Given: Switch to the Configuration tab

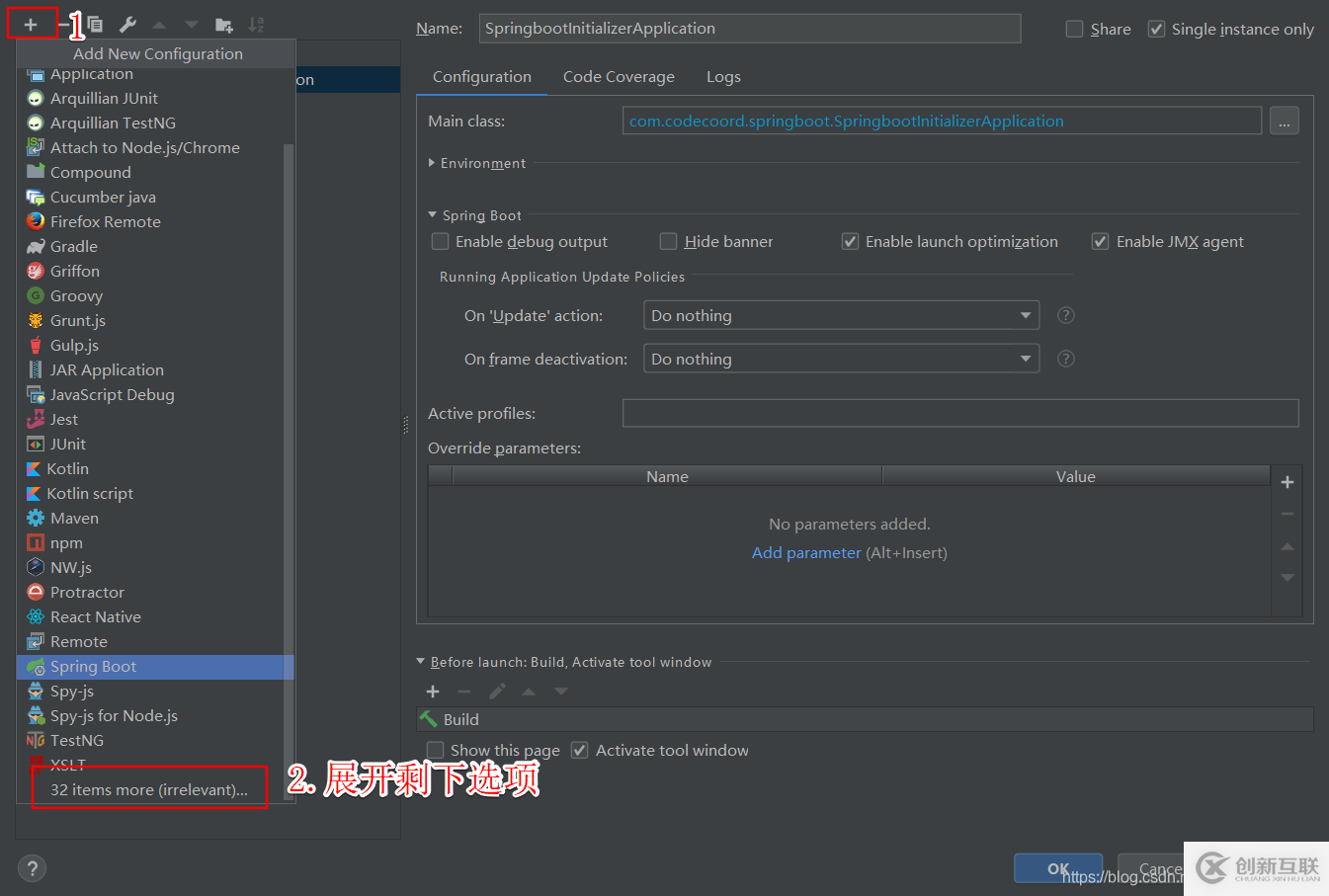Looking at the screenshot, I should point(482,77).
